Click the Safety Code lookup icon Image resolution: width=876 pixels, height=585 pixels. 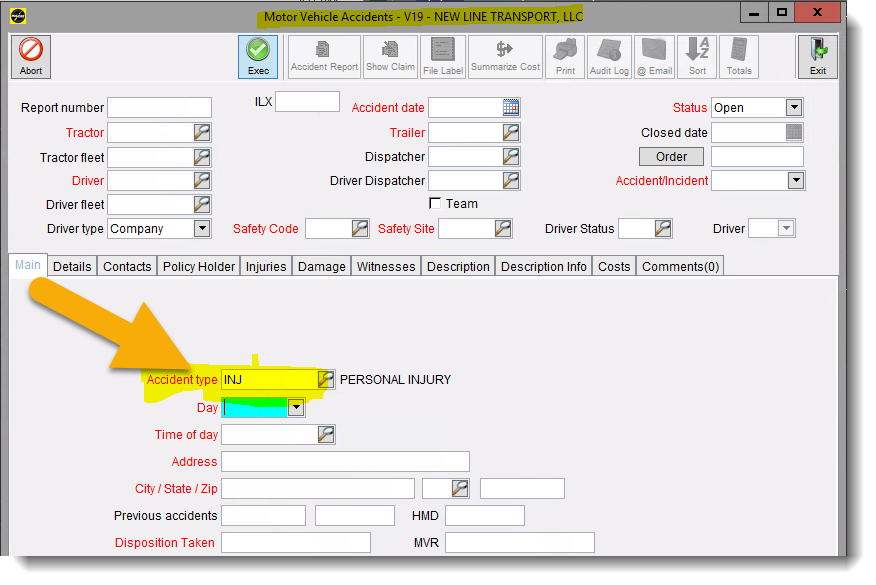point(360,229)
